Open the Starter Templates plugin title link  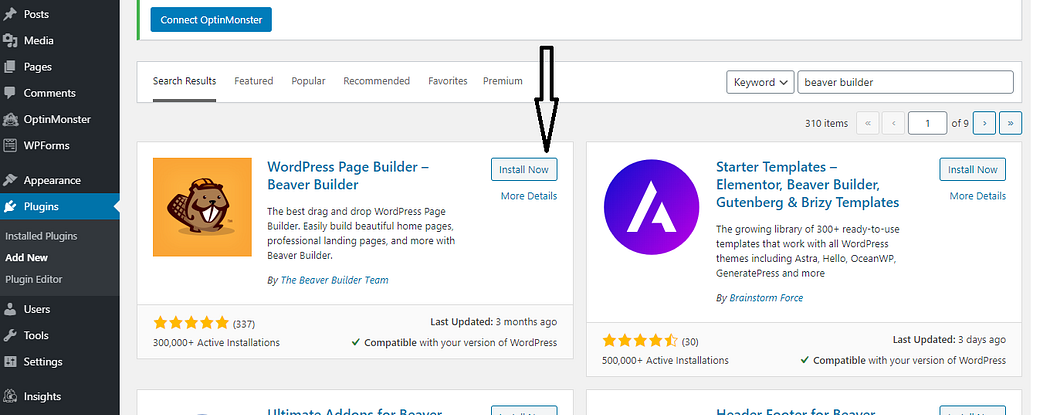click(x=808, y=184)
